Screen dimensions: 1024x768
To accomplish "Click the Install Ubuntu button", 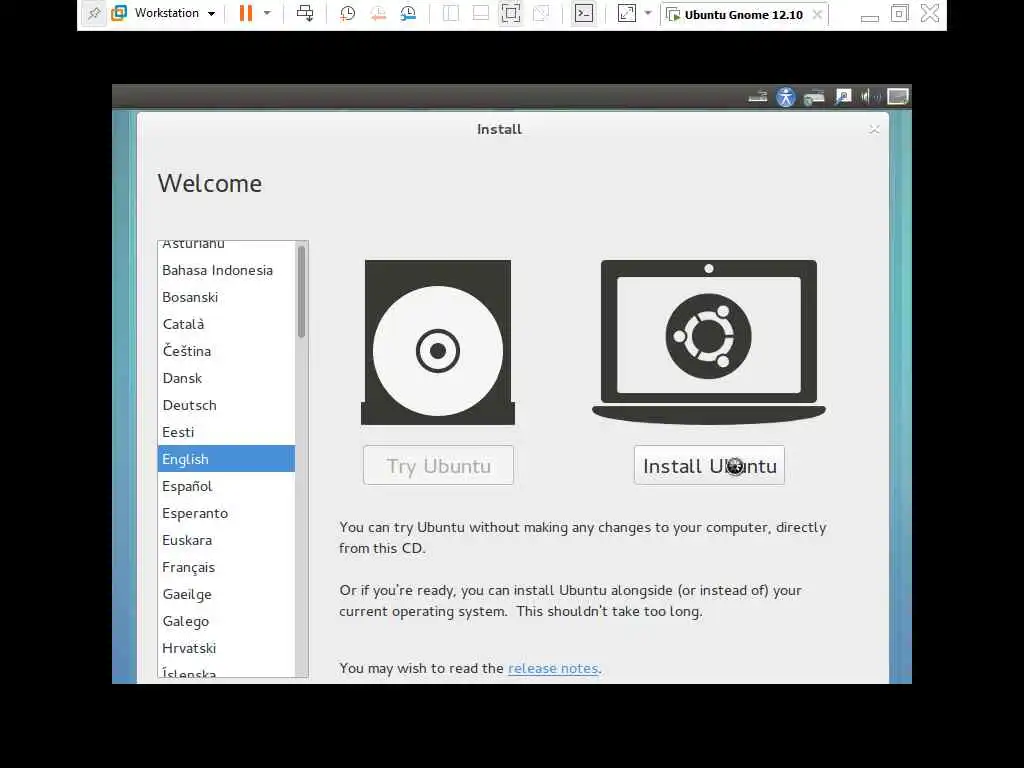I will [709, 466].
